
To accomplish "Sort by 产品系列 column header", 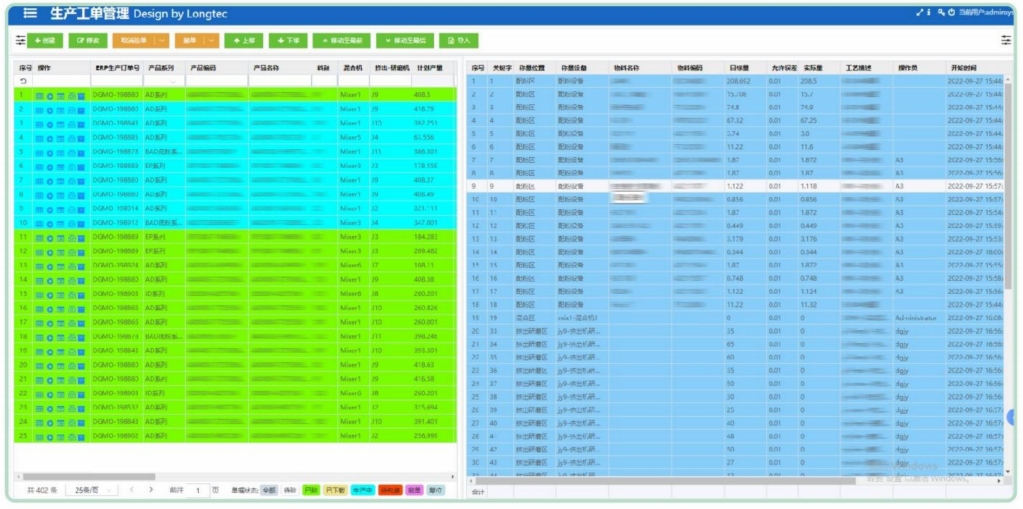I will tap(161, 67).
